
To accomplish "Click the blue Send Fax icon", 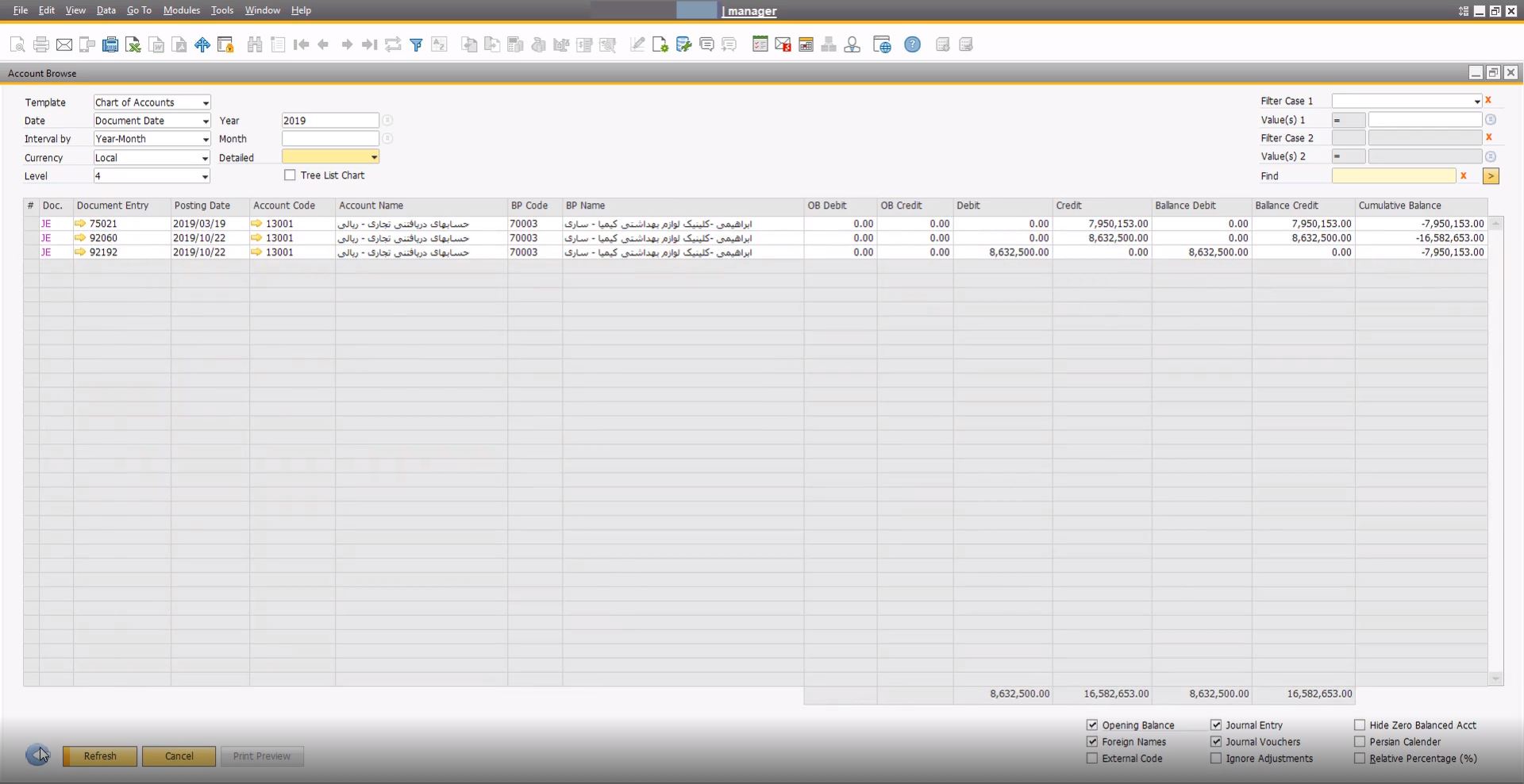I will tap(110, 44).
